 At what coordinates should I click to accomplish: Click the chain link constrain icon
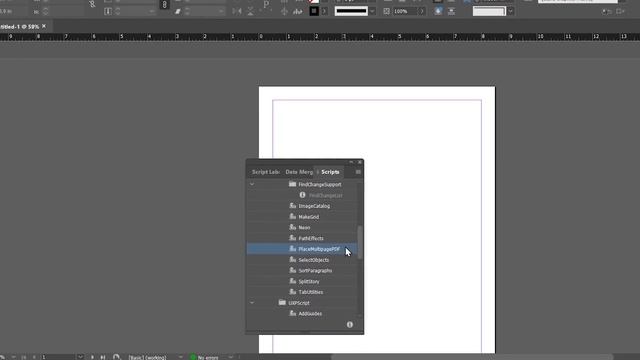pyautogui.click(x=164, y=5)
